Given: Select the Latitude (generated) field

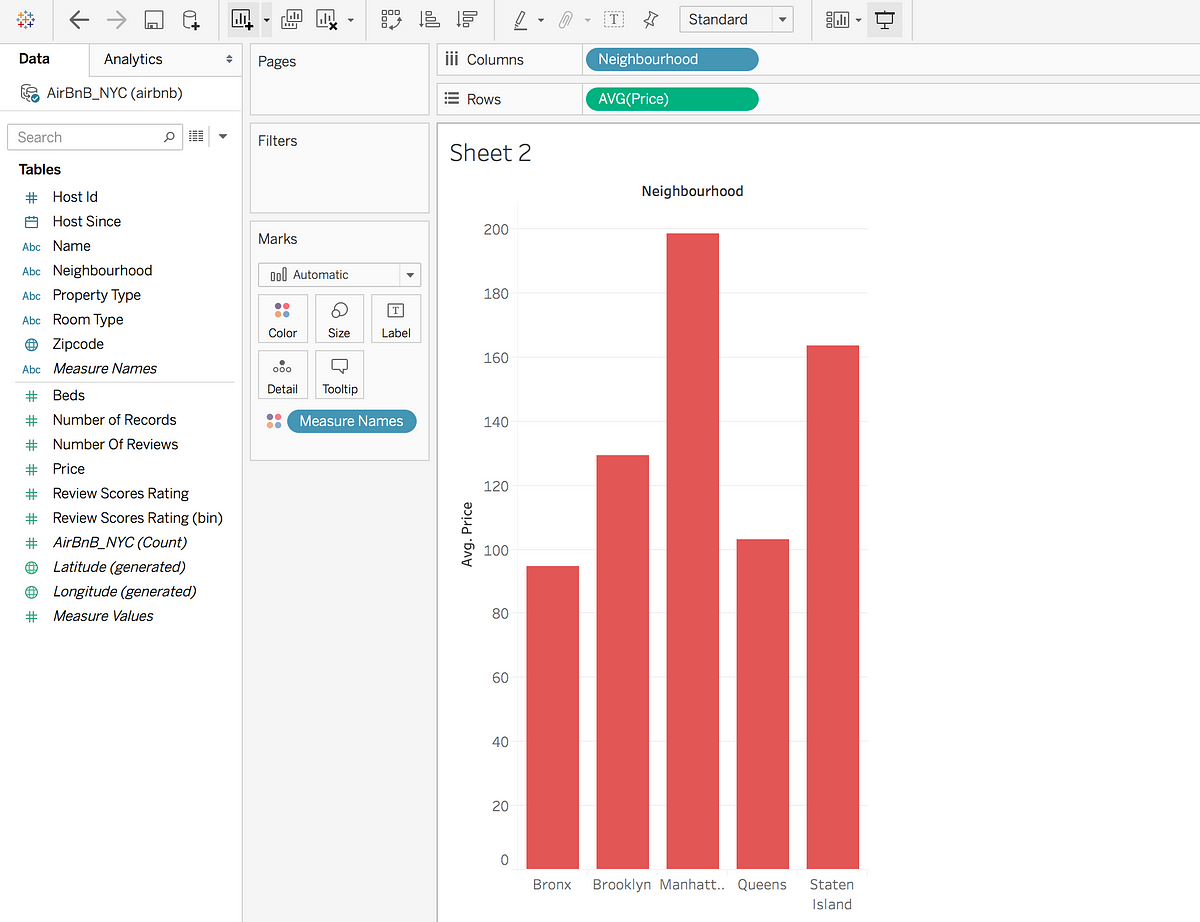Looking at the screenshot, I should click(119, 567).
